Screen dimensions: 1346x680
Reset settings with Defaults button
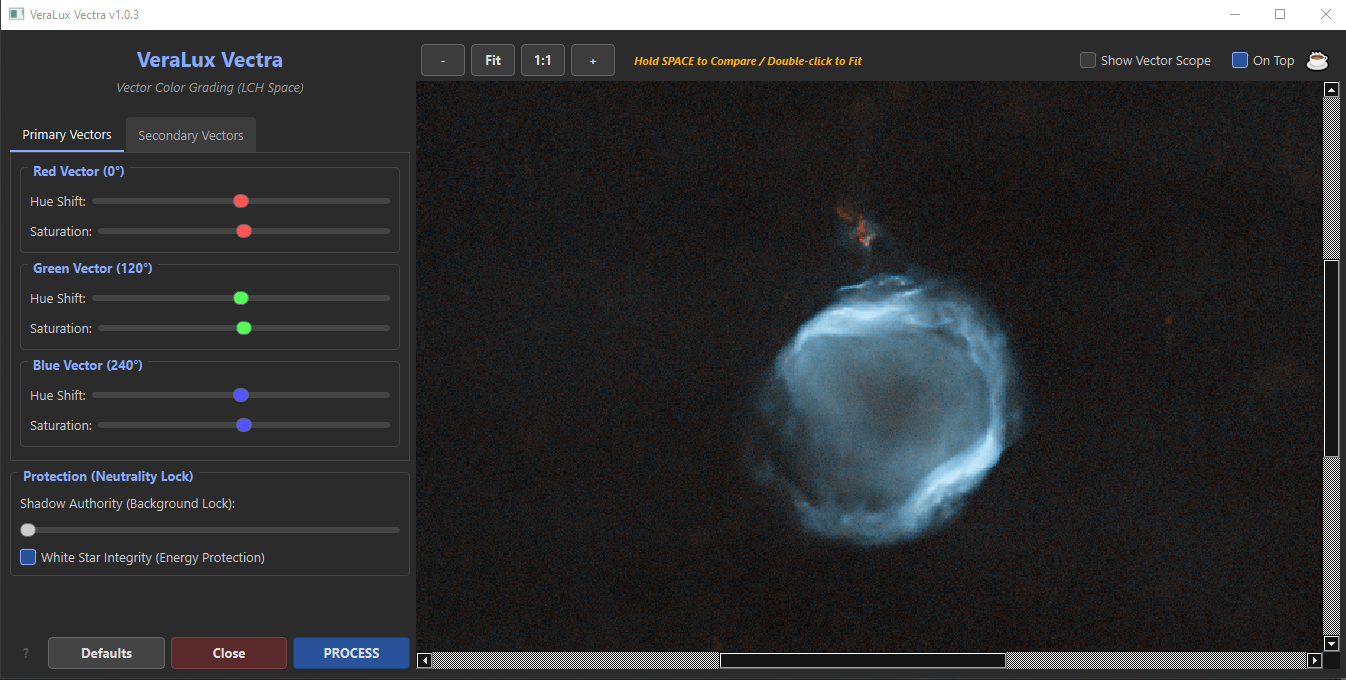[x=106, y=653]
